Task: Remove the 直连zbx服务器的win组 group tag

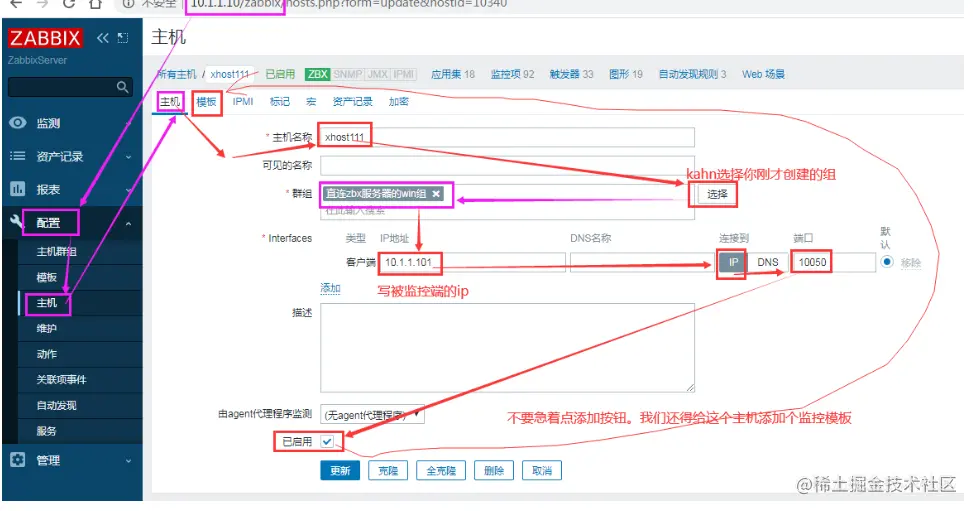Action: (x=436, y=194)
